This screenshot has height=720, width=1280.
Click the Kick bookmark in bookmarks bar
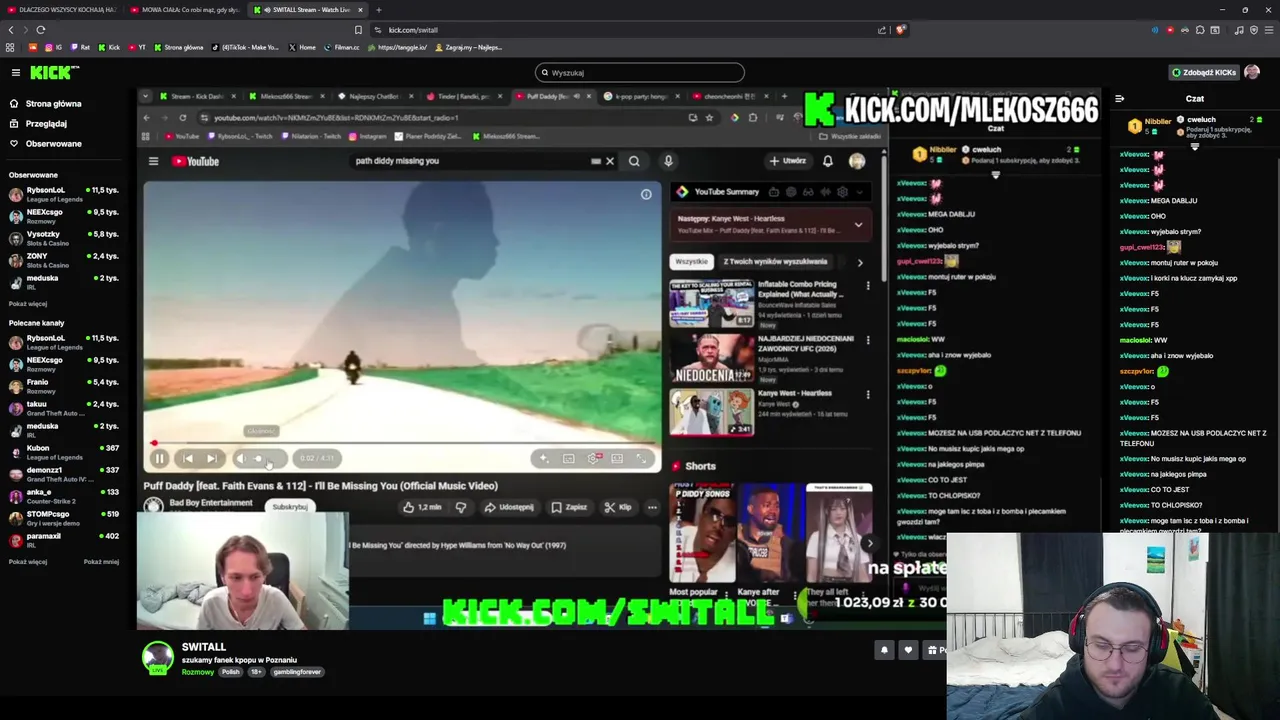pyautogui.click(x=109, y=47)
